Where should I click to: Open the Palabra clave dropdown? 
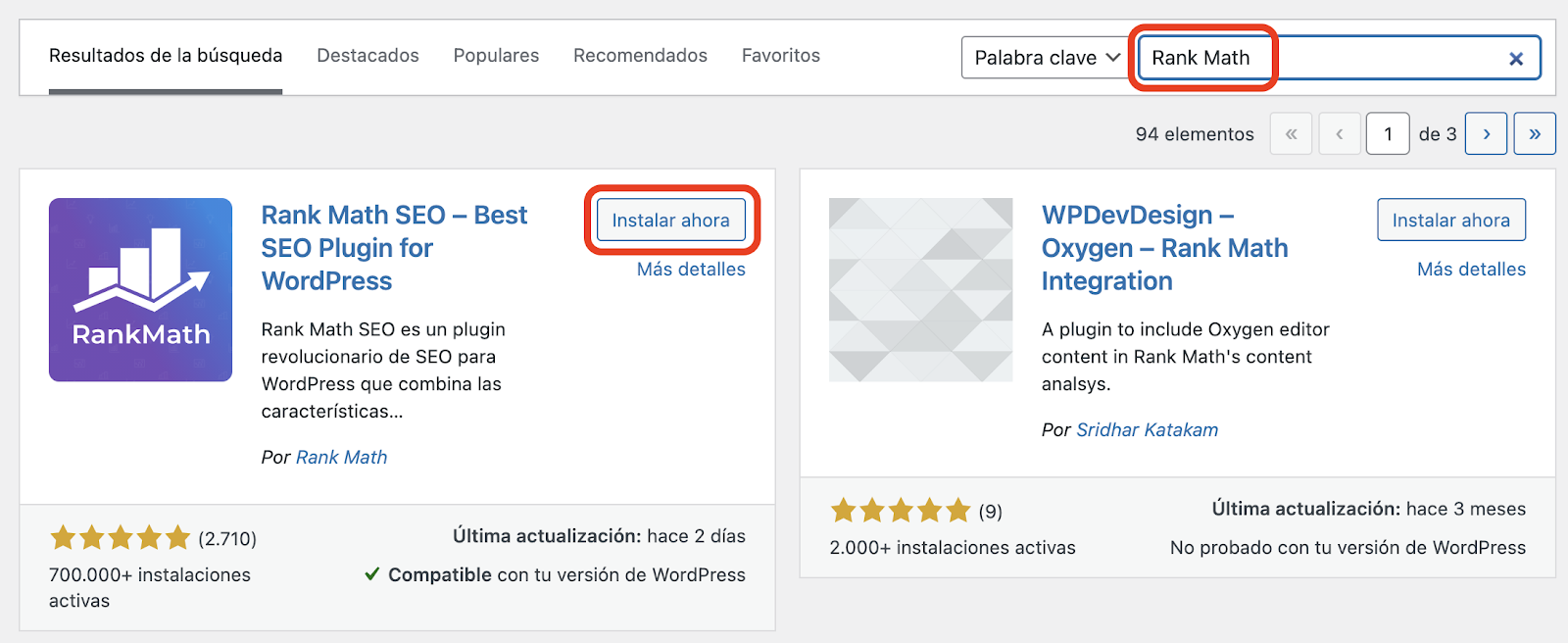[1045, 58]
